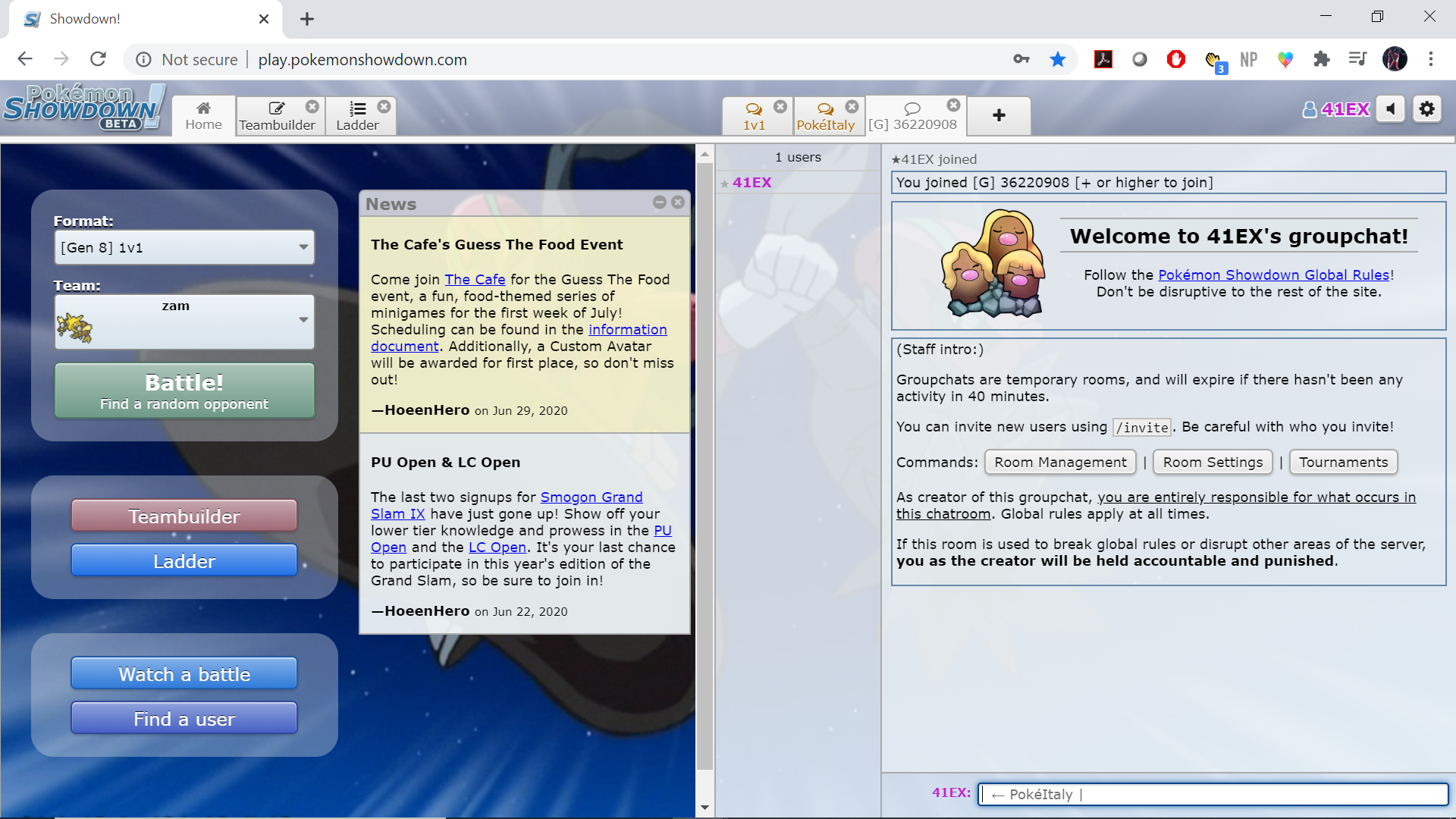
Task: Go back to the previous page
Action: (25, 59)
